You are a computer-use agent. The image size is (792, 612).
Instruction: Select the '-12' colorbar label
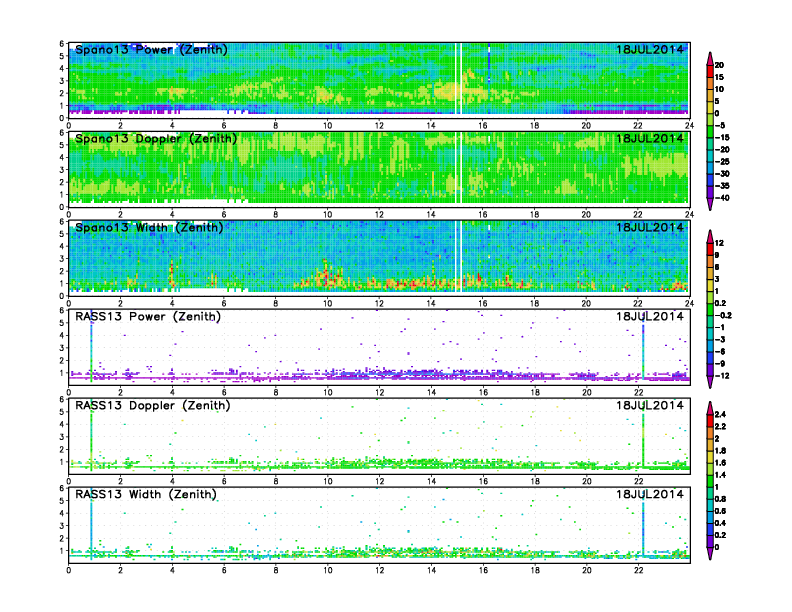(x=722, y=376)
